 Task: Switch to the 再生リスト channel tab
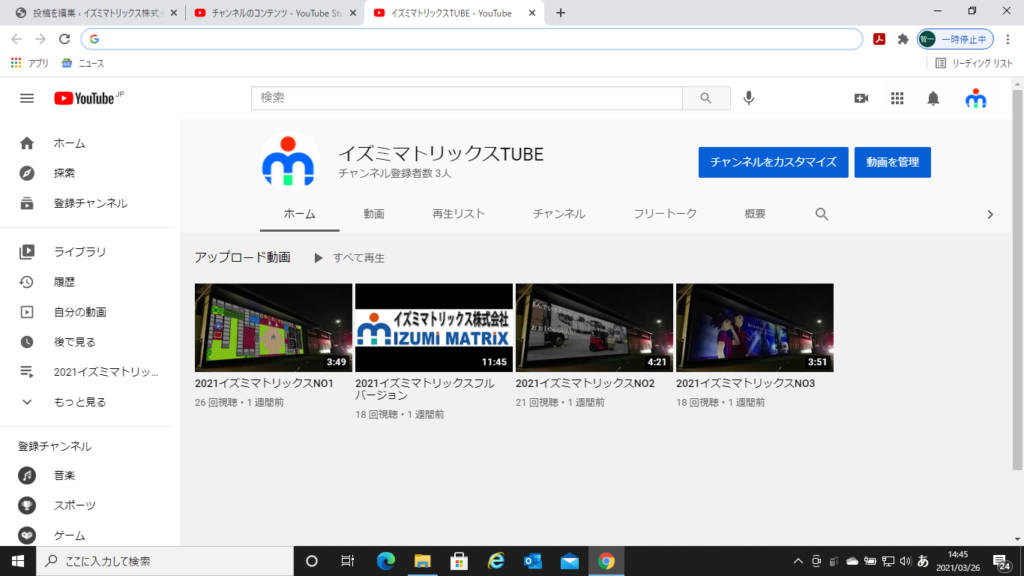click(x=458, y=214)
